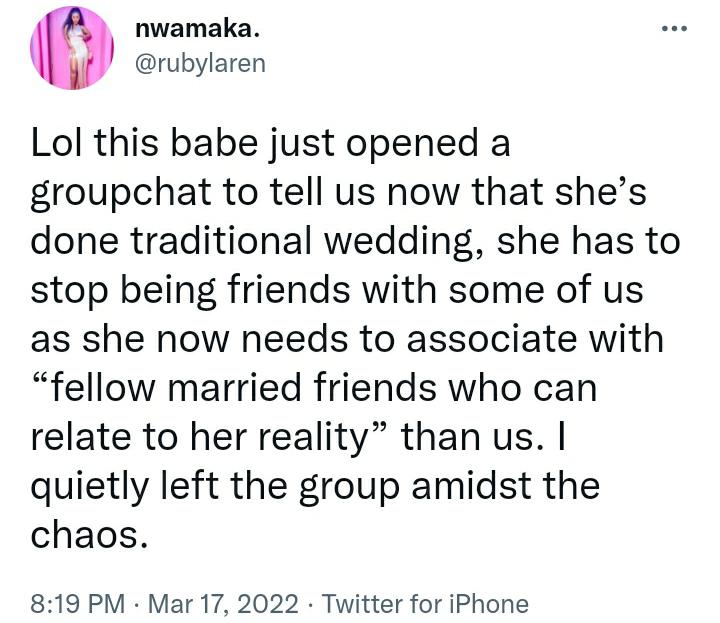Click the final word "chaos."
This screenshot has height=623, width=720.
pyautogui.click(x=90, y=535)
